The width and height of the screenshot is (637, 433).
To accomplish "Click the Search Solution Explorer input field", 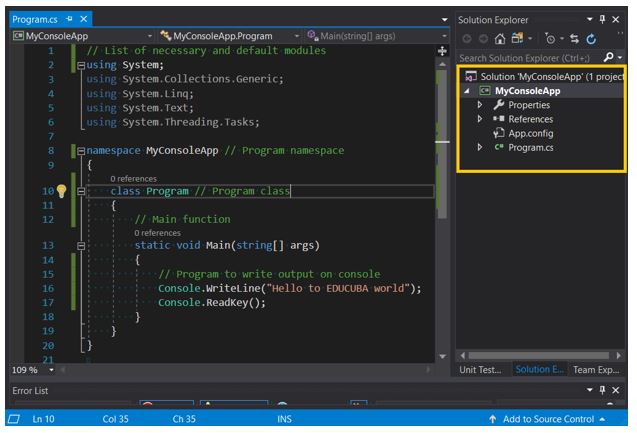I will [525, 58].
